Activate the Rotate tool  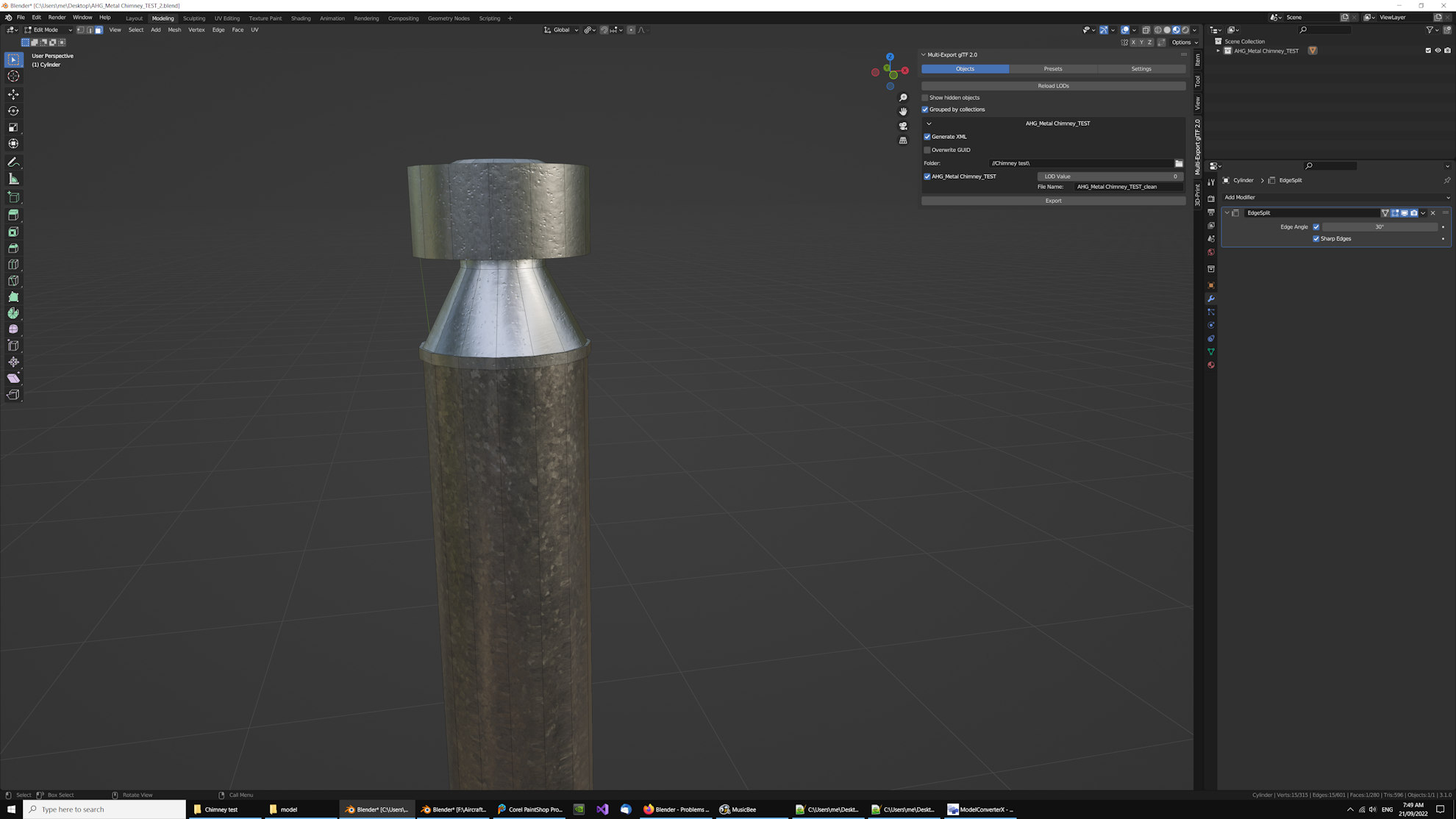[x=13, y=111]
